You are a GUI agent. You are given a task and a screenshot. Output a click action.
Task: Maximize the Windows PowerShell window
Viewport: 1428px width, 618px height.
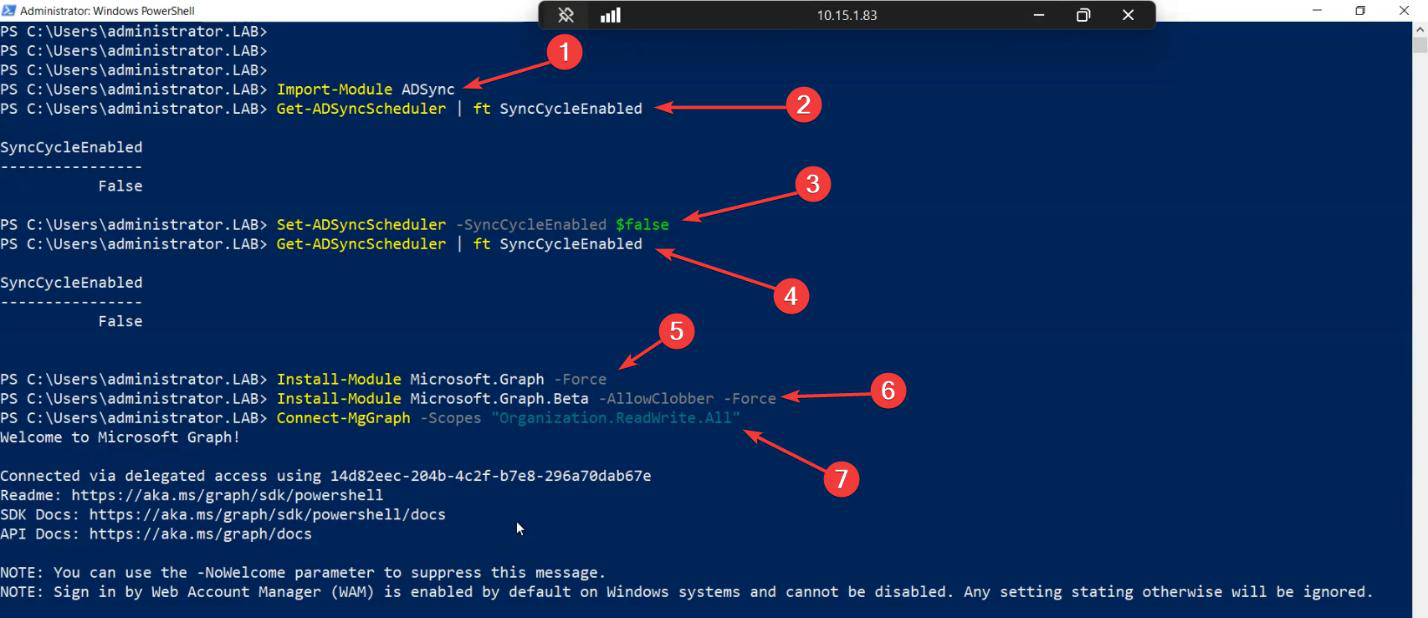click(1360, 10)
